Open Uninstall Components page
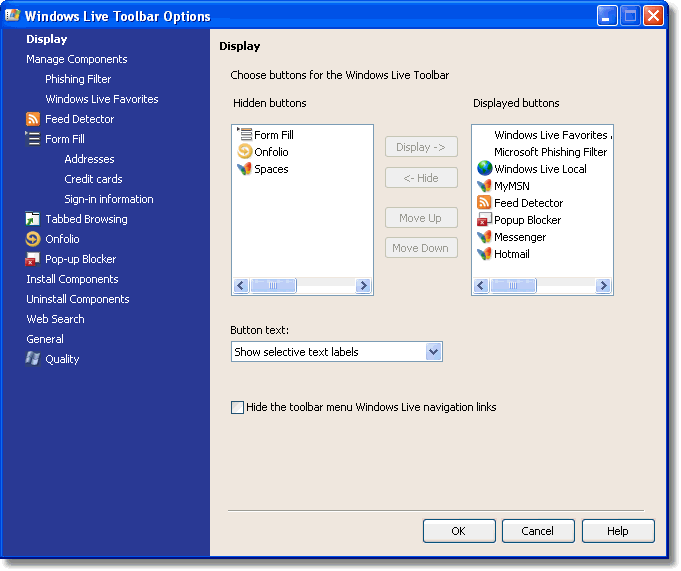The height and width of the screenshot is (571, 681). [78, 299]
